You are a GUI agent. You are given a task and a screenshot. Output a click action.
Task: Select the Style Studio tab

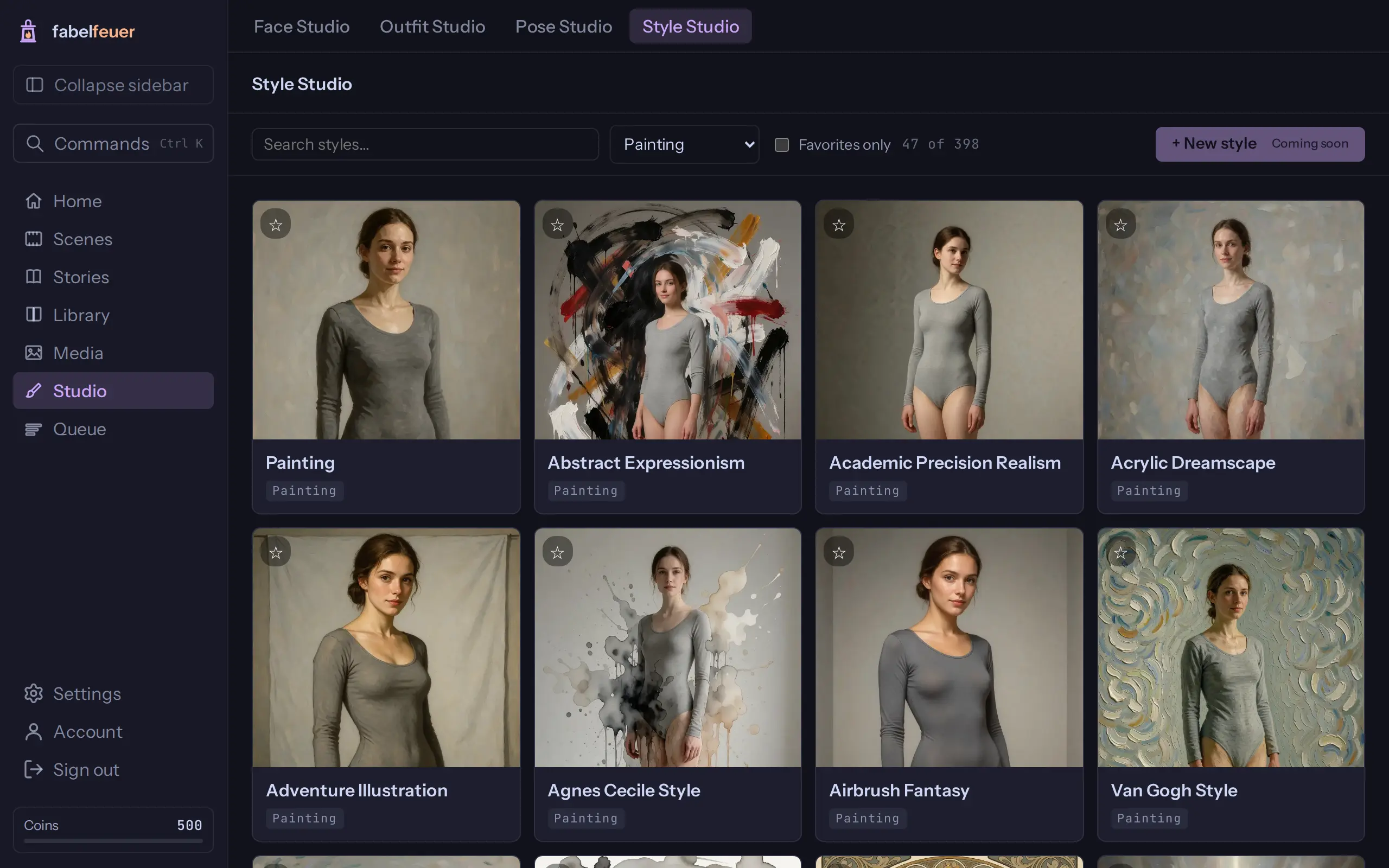pyautogui.click(x=691, y=27)
